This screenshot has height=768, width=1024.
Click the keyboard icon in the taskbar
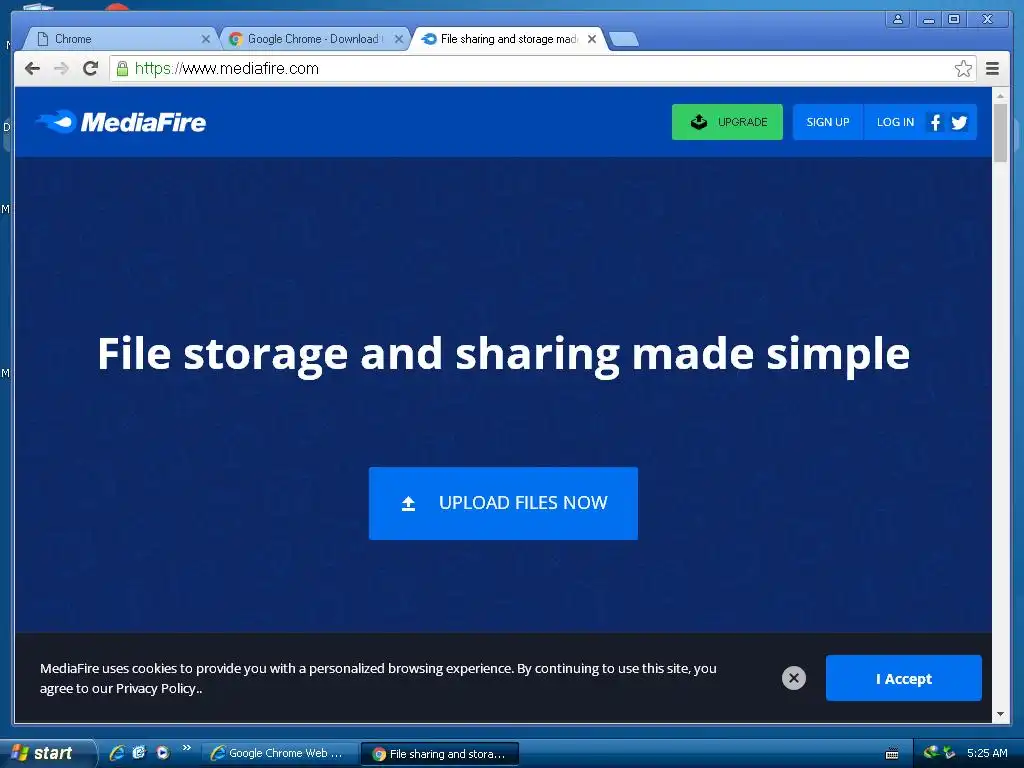pyautogui.click(x=891, y=754)
